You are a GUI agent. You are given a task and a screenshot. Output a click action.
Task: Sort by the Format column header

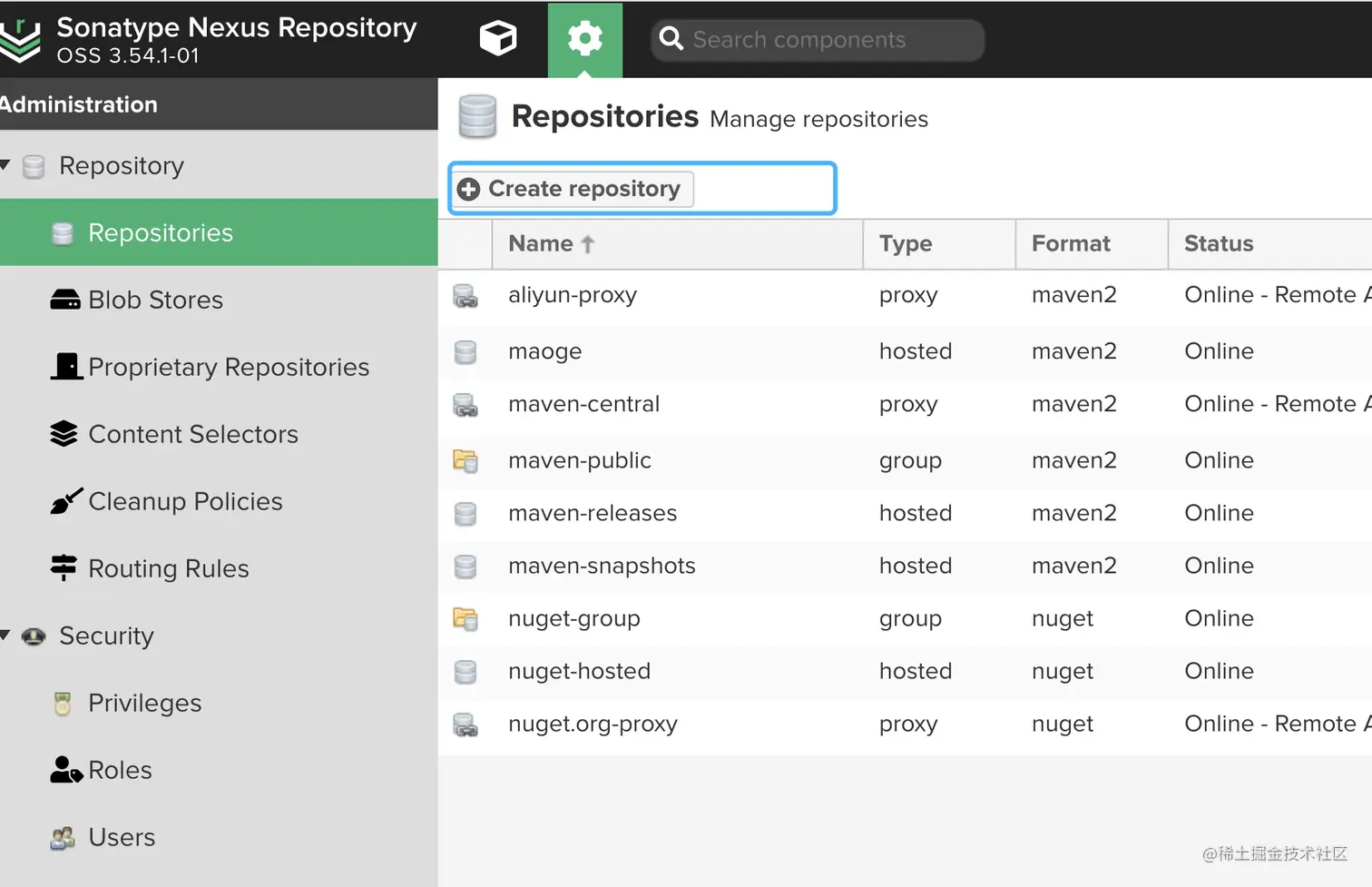pyautogui.click(x=1092, y=243)
